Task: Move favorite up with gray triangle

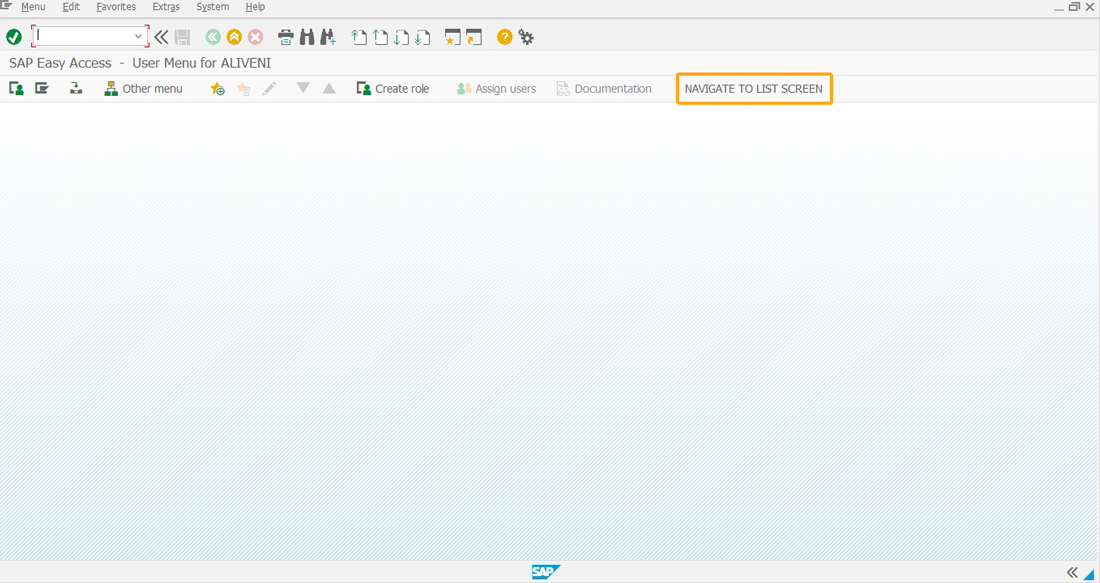Action: [329, 88]
